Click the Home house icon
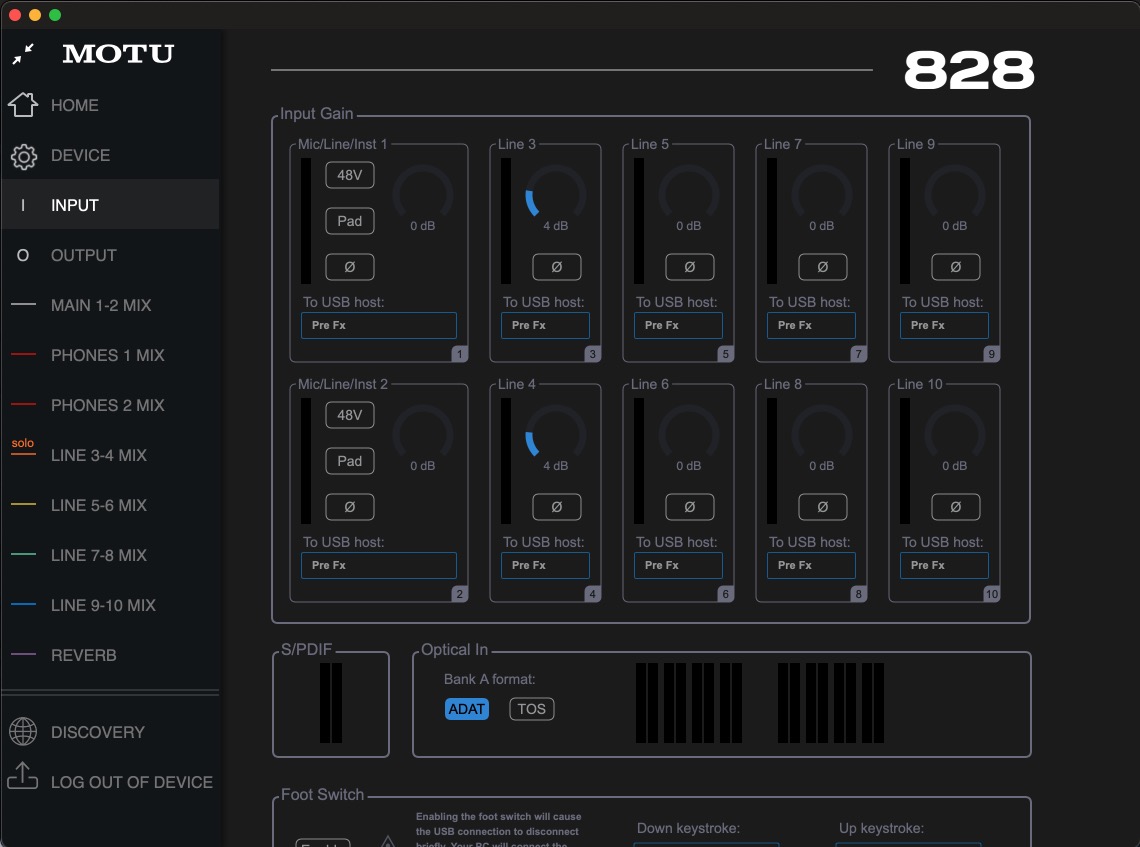 (x=23, y=105)
